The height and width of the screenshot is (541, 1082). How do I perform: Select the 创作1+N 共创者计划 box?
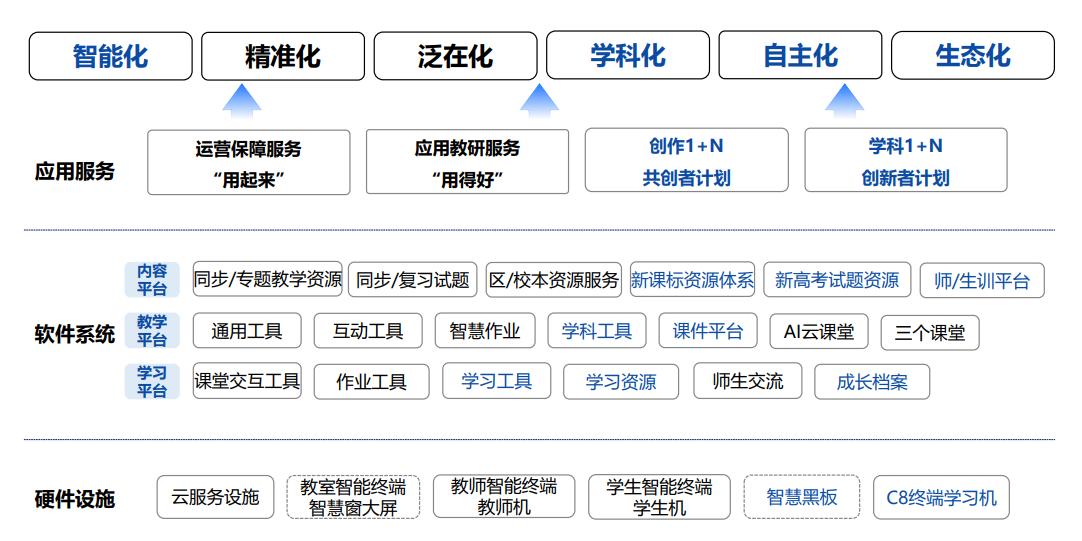click(686, 161)
